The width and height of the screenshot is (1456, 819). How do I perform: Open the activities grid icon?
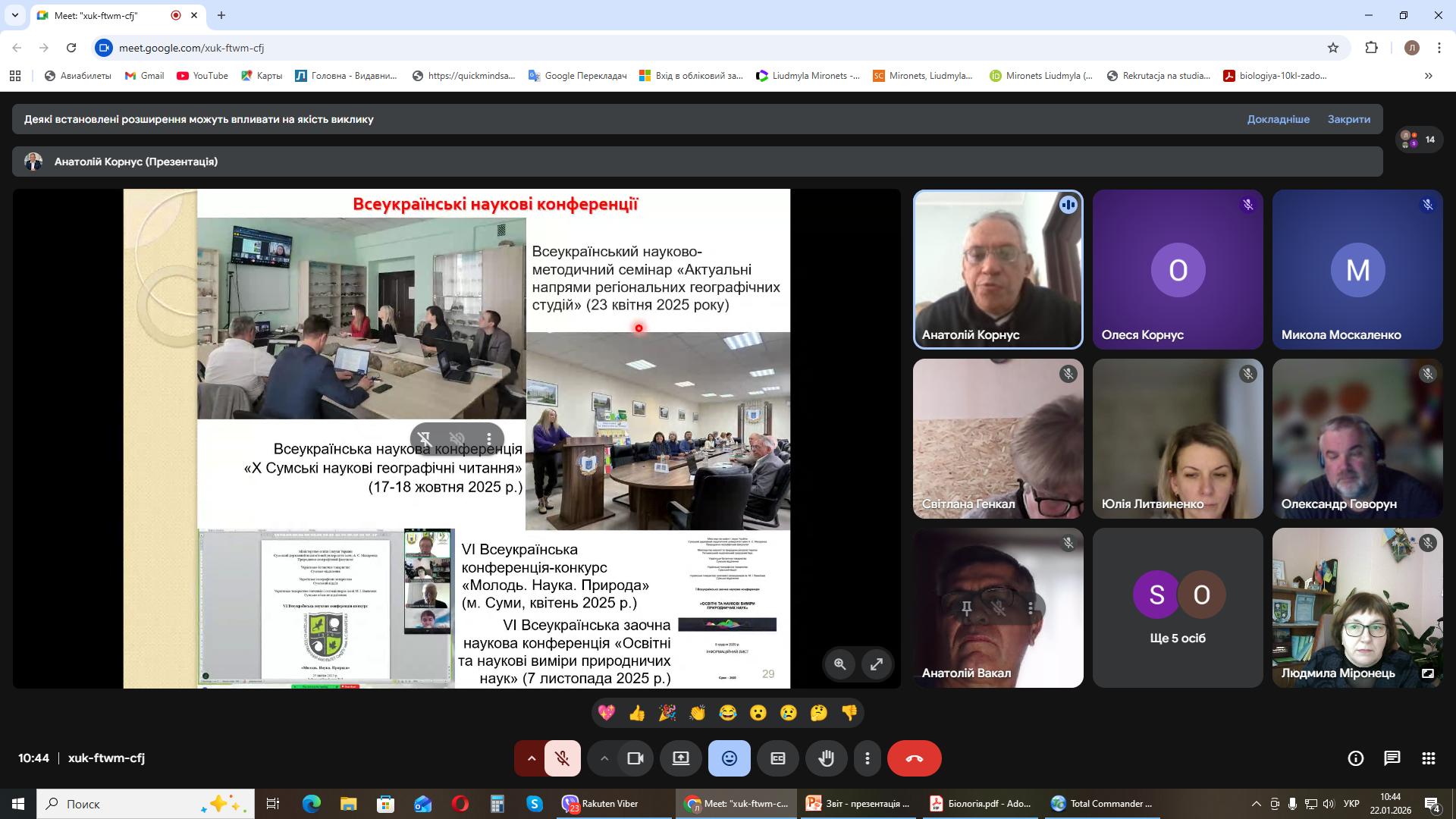coord(1428,758)
